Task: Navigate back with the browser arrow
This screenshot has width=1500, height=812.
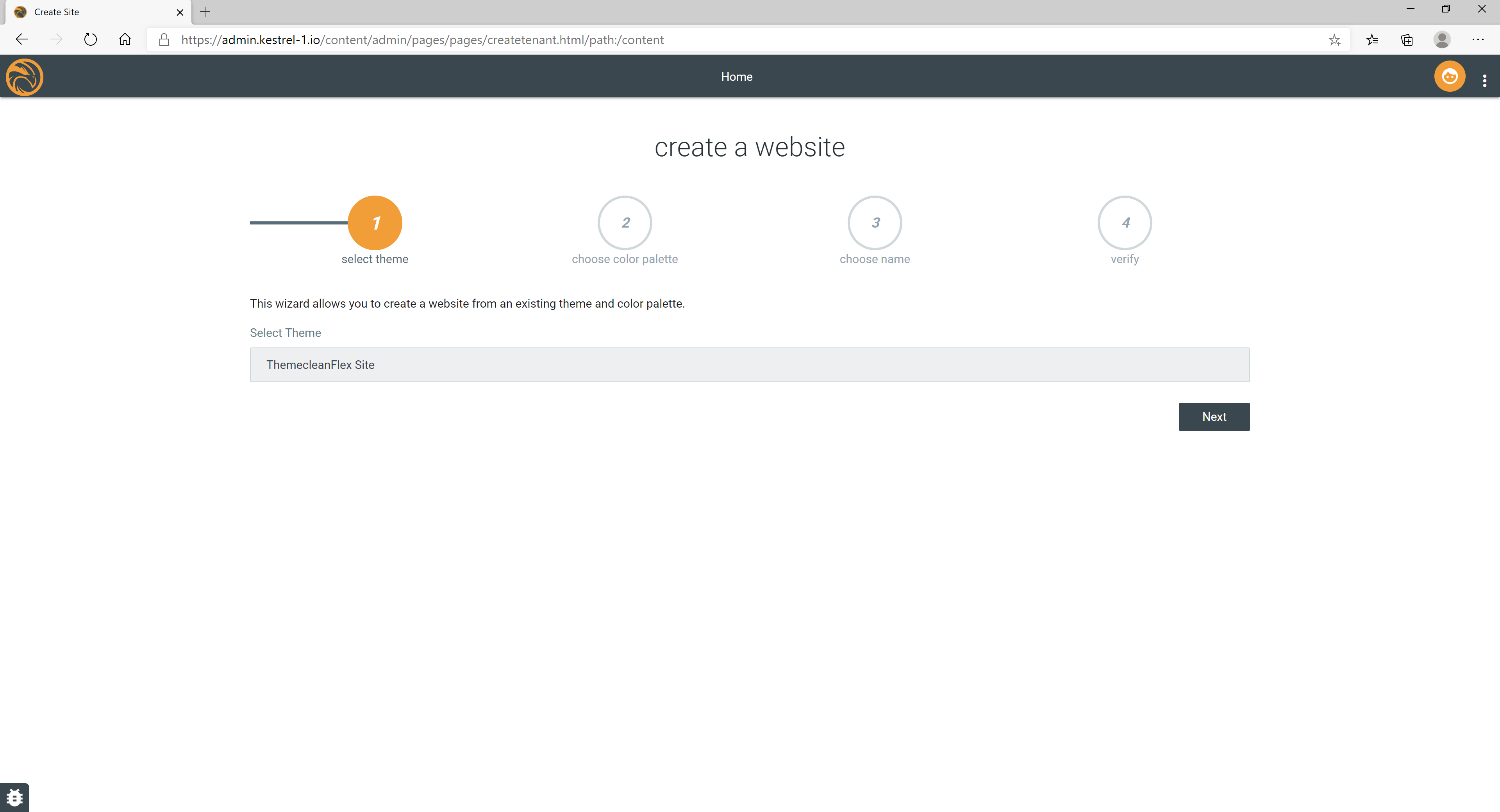Action: (x=22, y=39)
